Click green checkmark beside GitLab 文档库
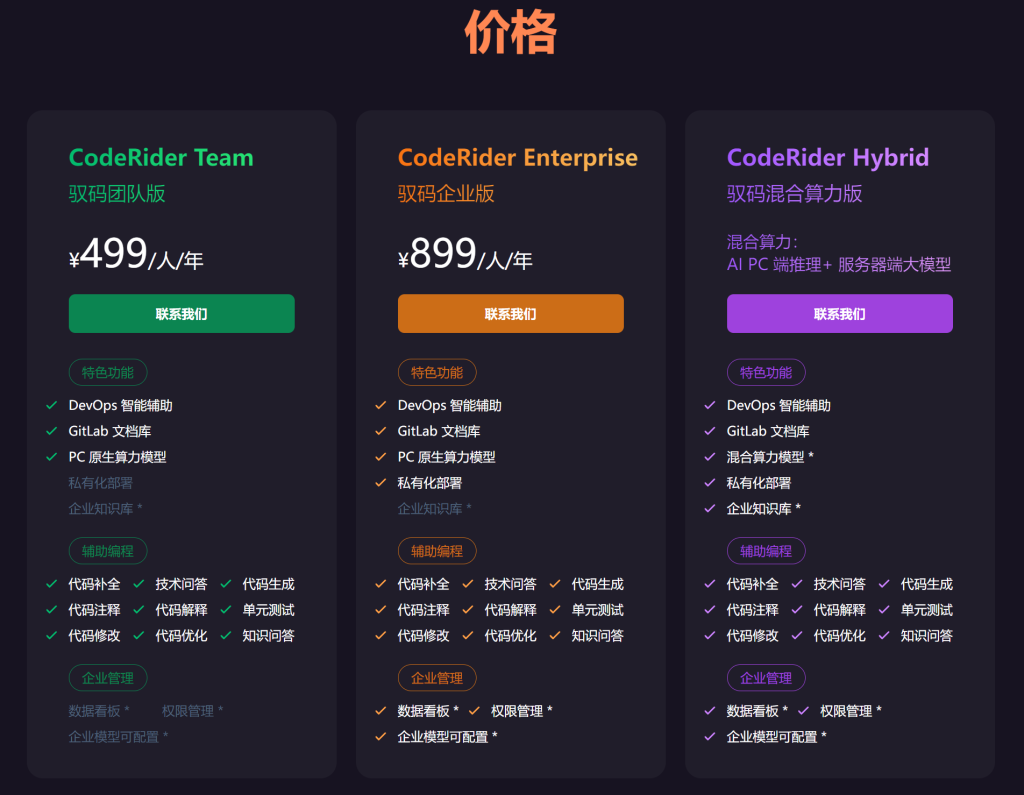Image resolution: width=1024 pixels, height=795 pixels. (52, 431)
